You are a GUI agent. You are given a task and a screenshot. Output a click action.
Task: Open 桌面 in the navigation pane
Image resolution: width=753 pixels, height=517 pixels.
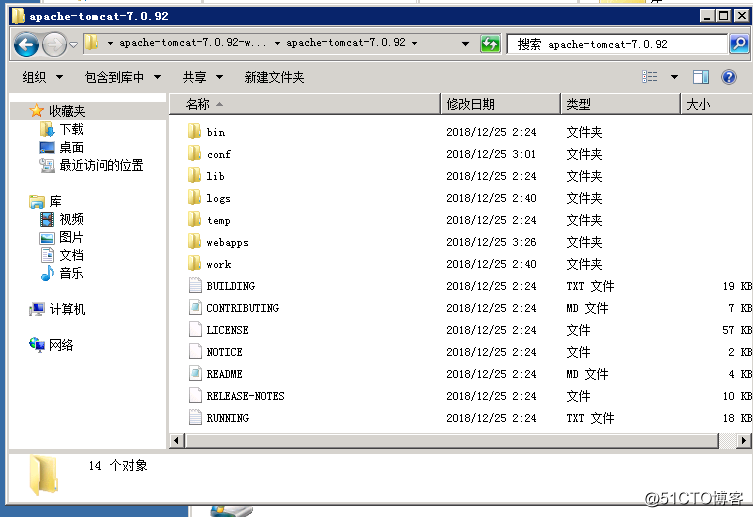[72, 147]
